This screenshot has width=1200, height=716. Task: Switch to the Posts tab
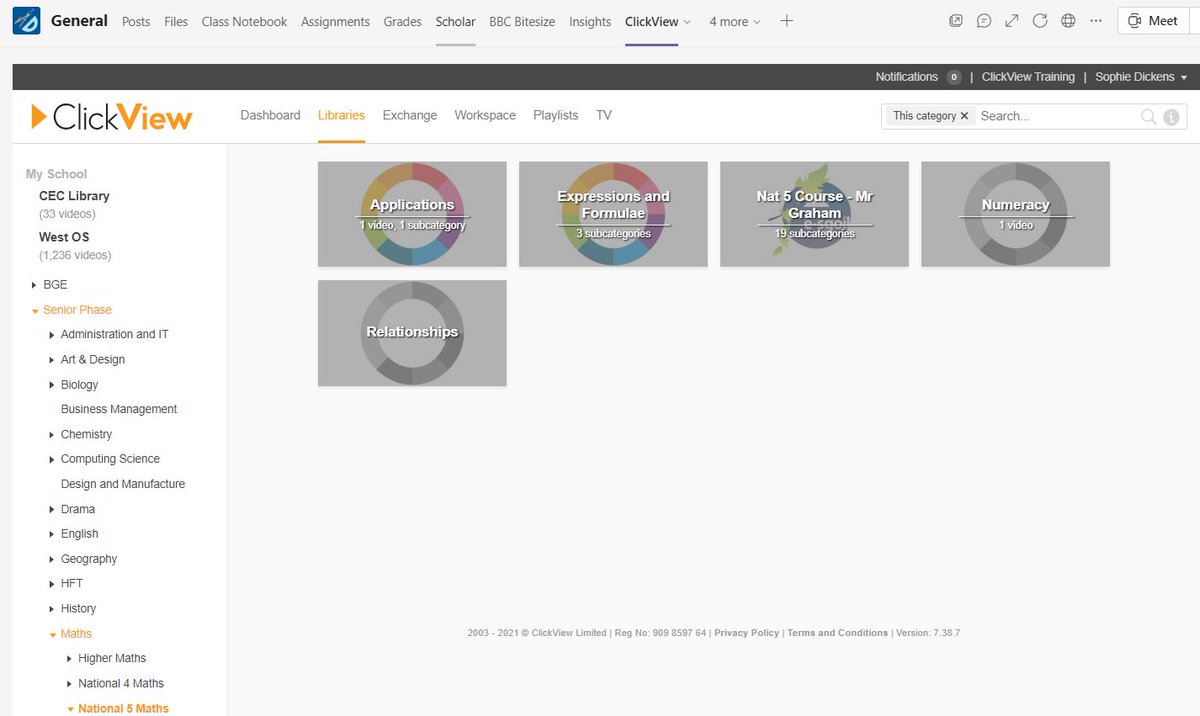pyautogui.click(x=136, y=21)
